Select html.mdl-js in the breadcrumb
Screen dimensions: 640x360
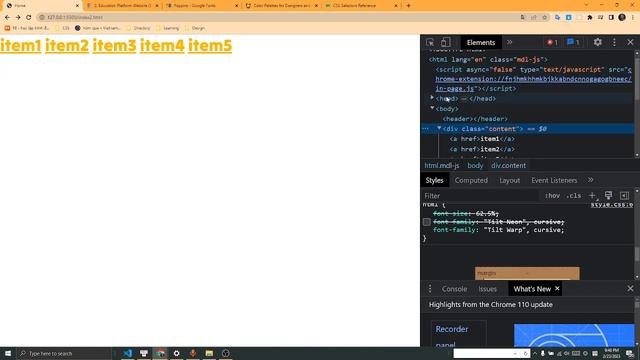[x=442, y=165]
